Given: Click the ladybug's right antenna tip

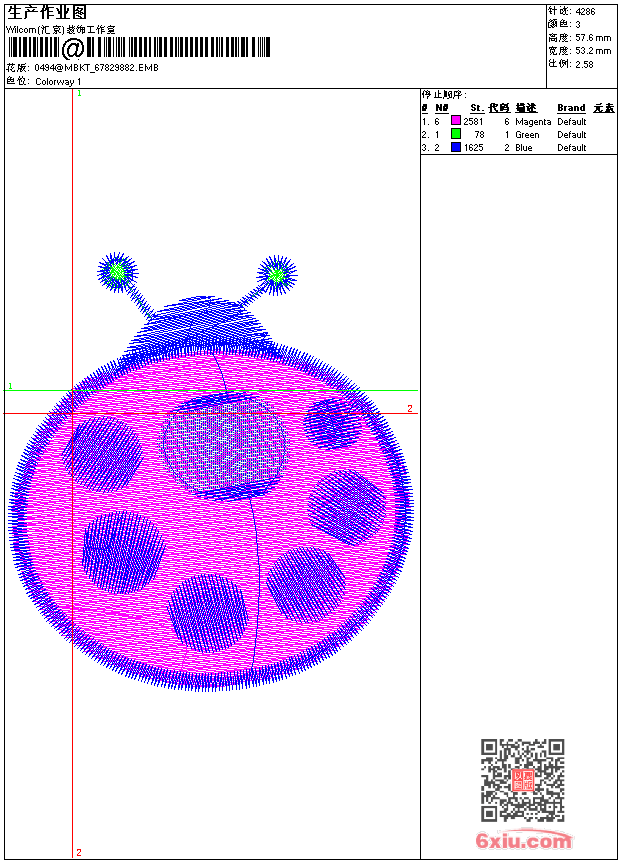Looking at the screenshot, I should pos(276,273).
